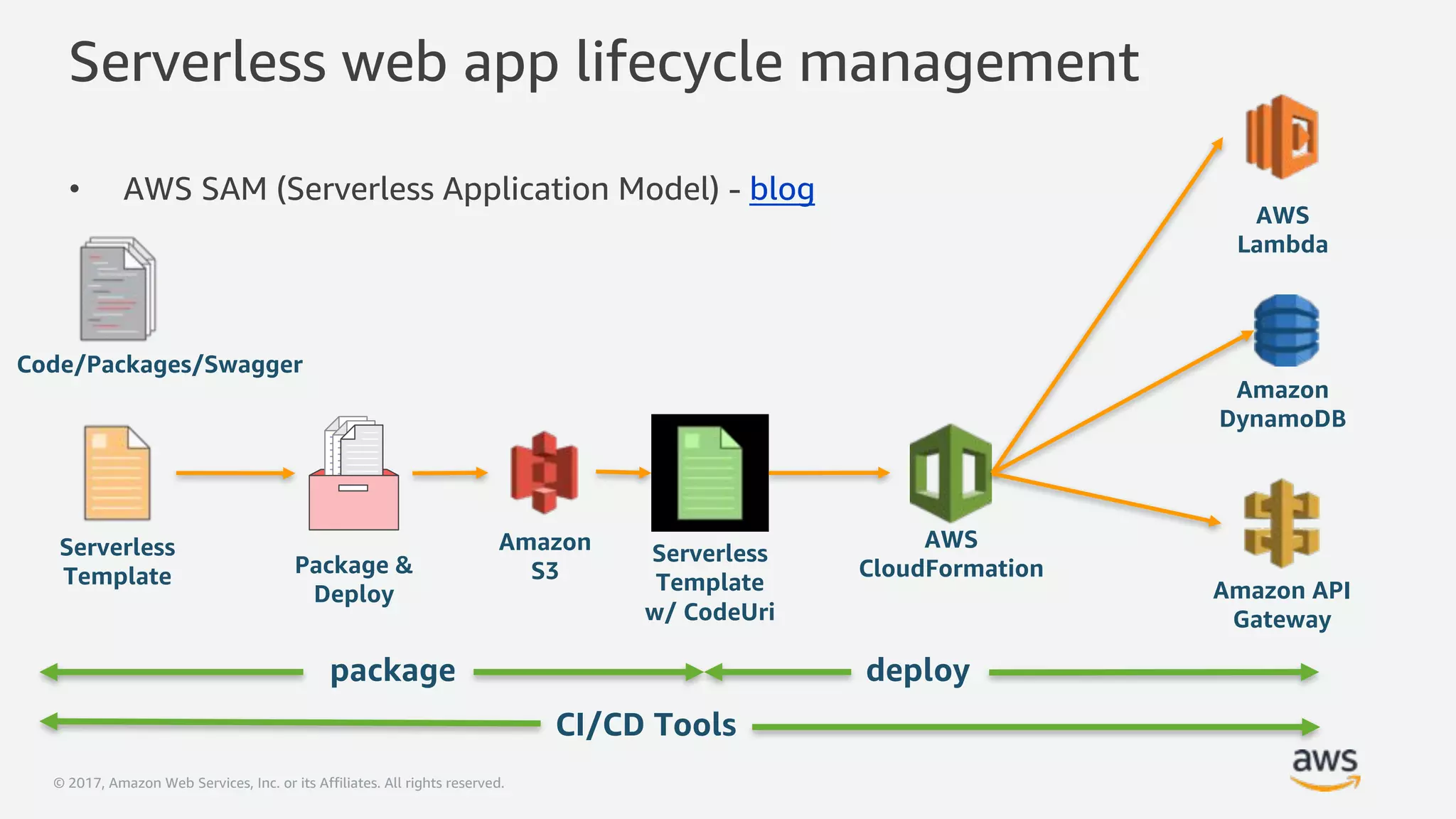The height and width of the screenshot is (819, 1456).
Task: Select the 'CI/CD Tools' label
Action: [x=646, y=724]
